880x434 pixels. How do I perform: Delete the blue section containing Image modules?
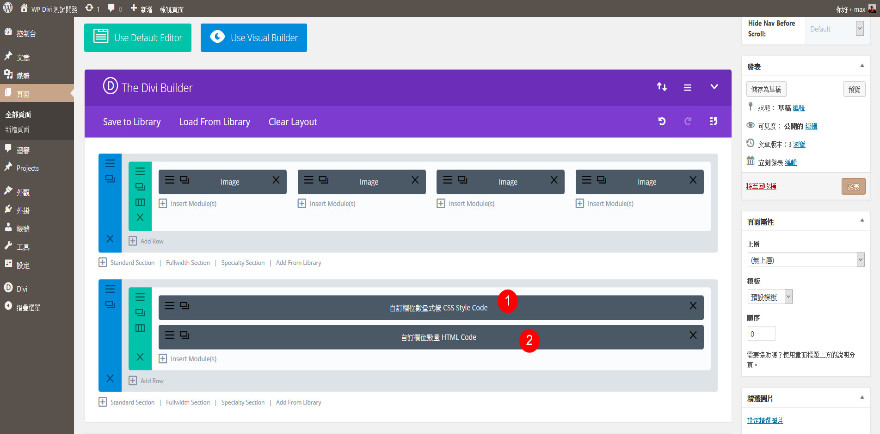point(110,239)
